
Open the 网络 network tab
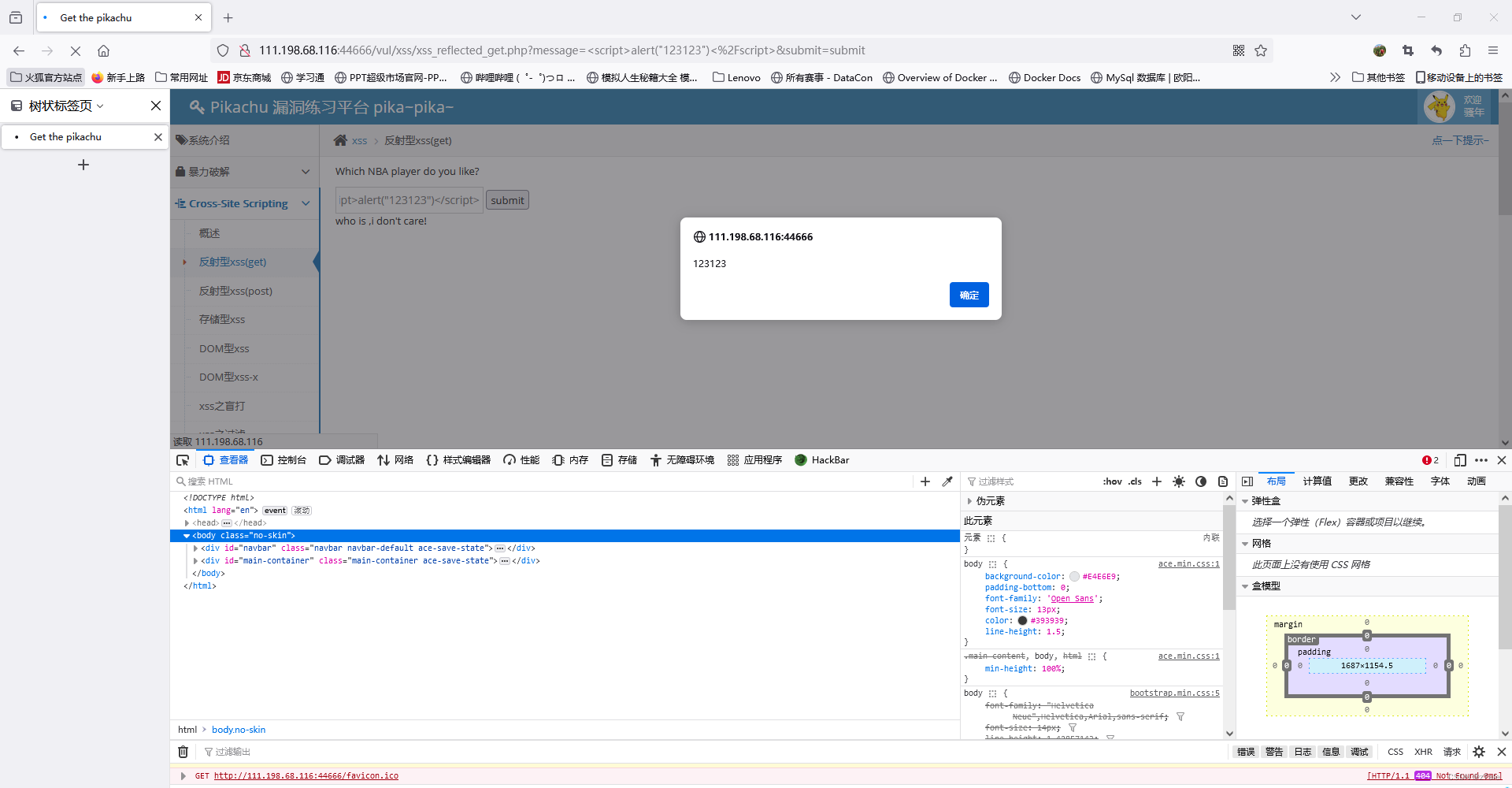pyautogui.click(x=395, y=460)
